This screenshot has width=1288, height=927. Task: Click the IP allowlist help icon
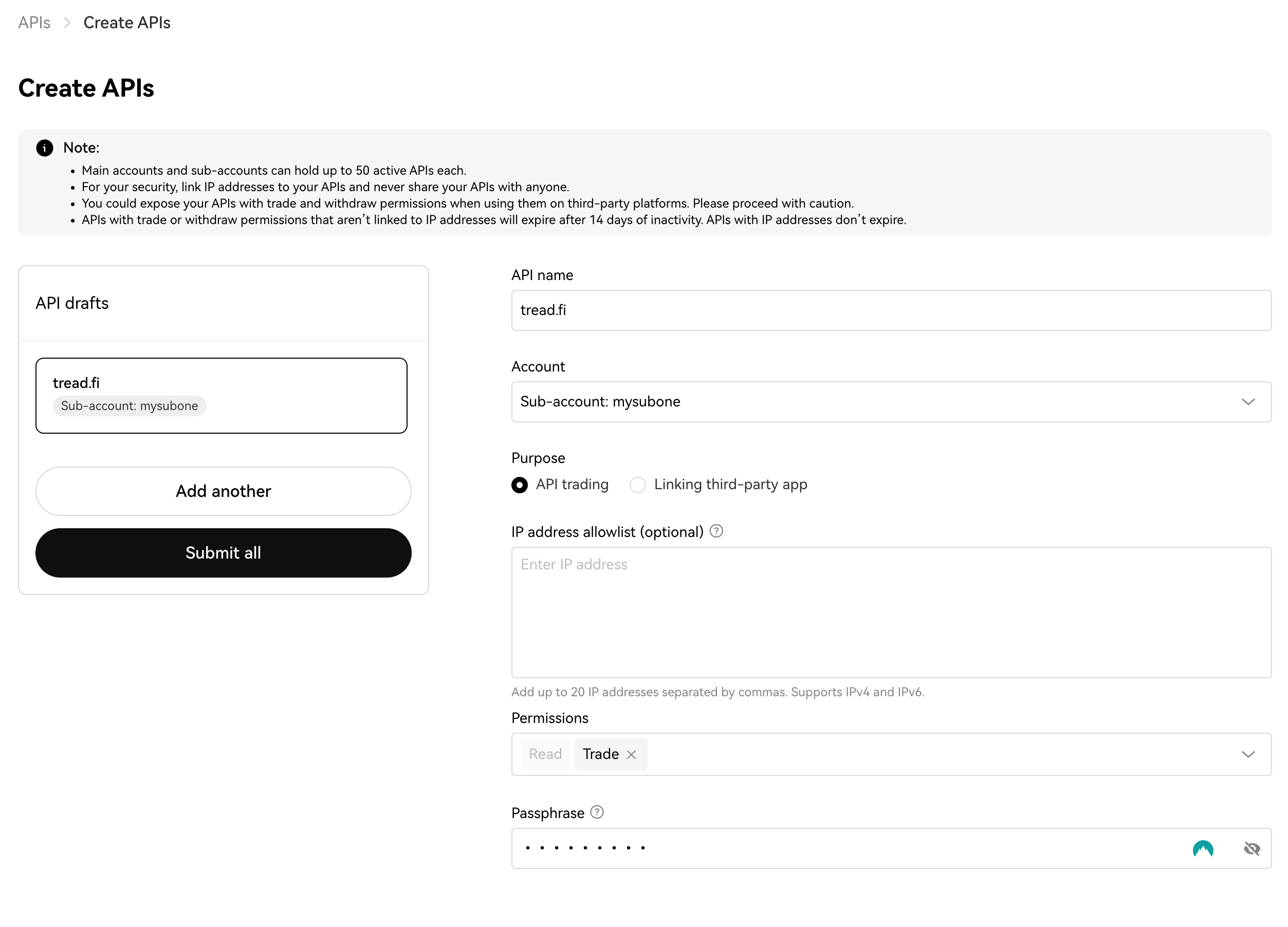[x=716, y=531]
